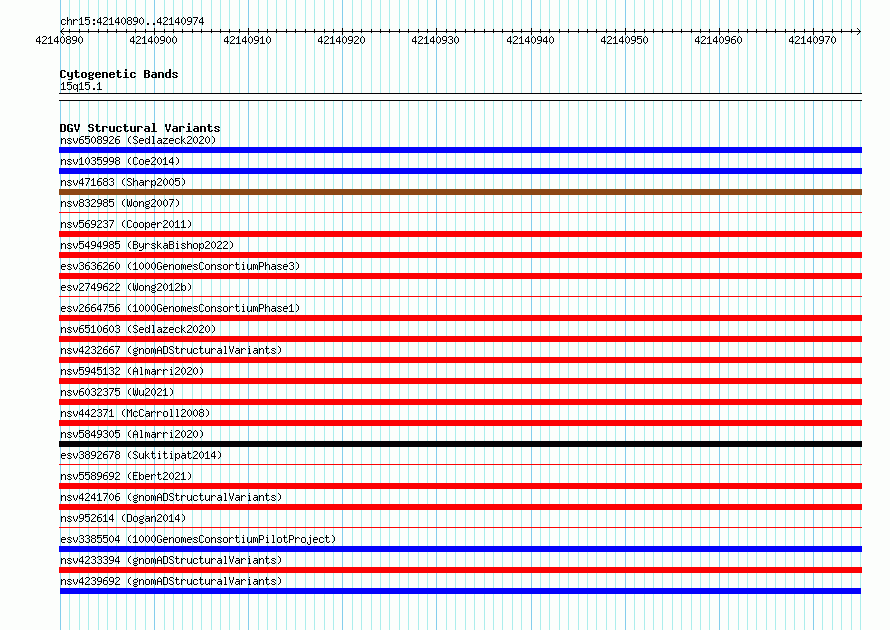Click the nsv6510603 (Sedlazeck2020) label
890x630 pixels.
pos(138,329)
